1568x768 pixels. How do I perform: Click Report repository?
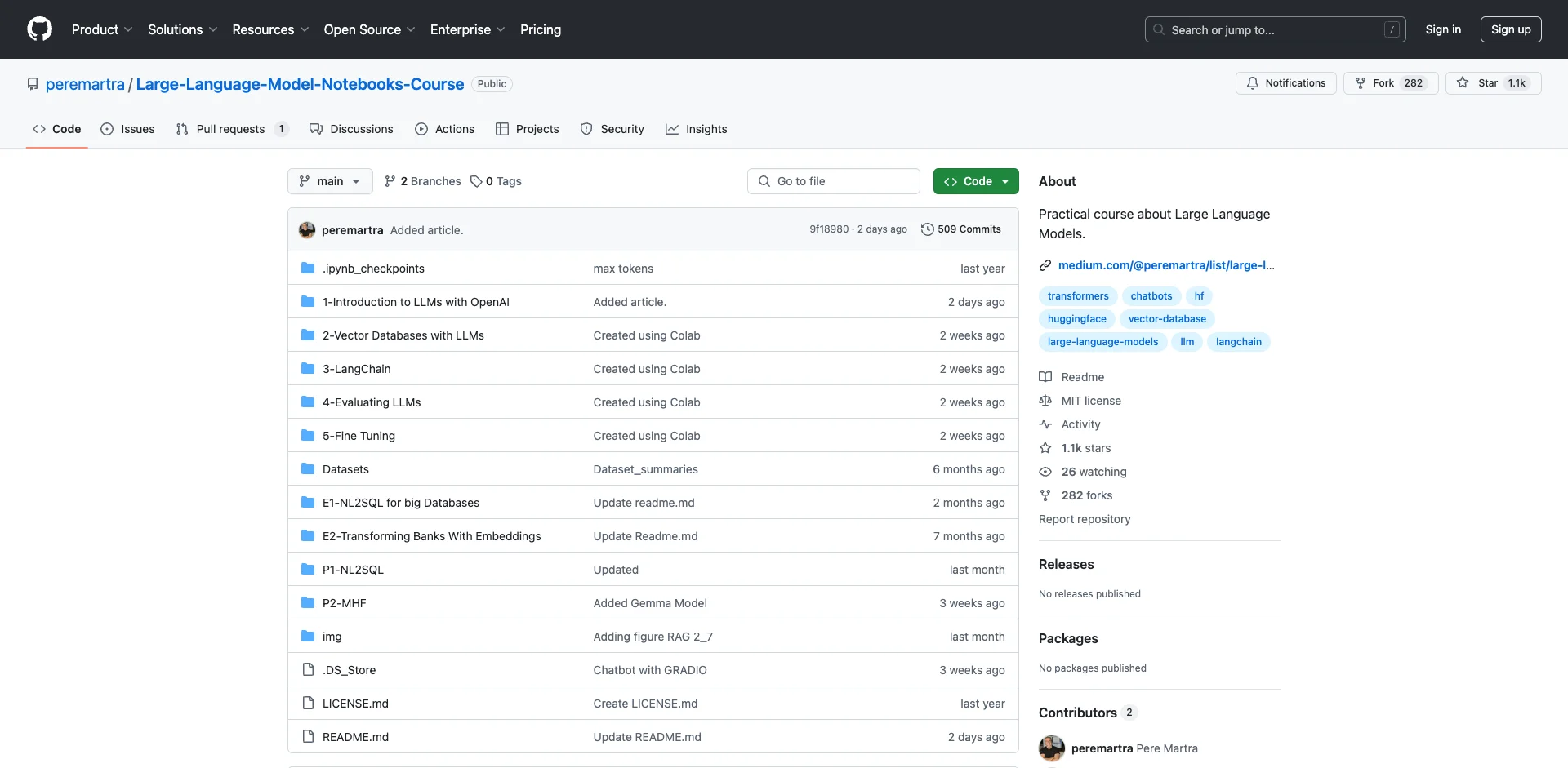click(1085, 519)
